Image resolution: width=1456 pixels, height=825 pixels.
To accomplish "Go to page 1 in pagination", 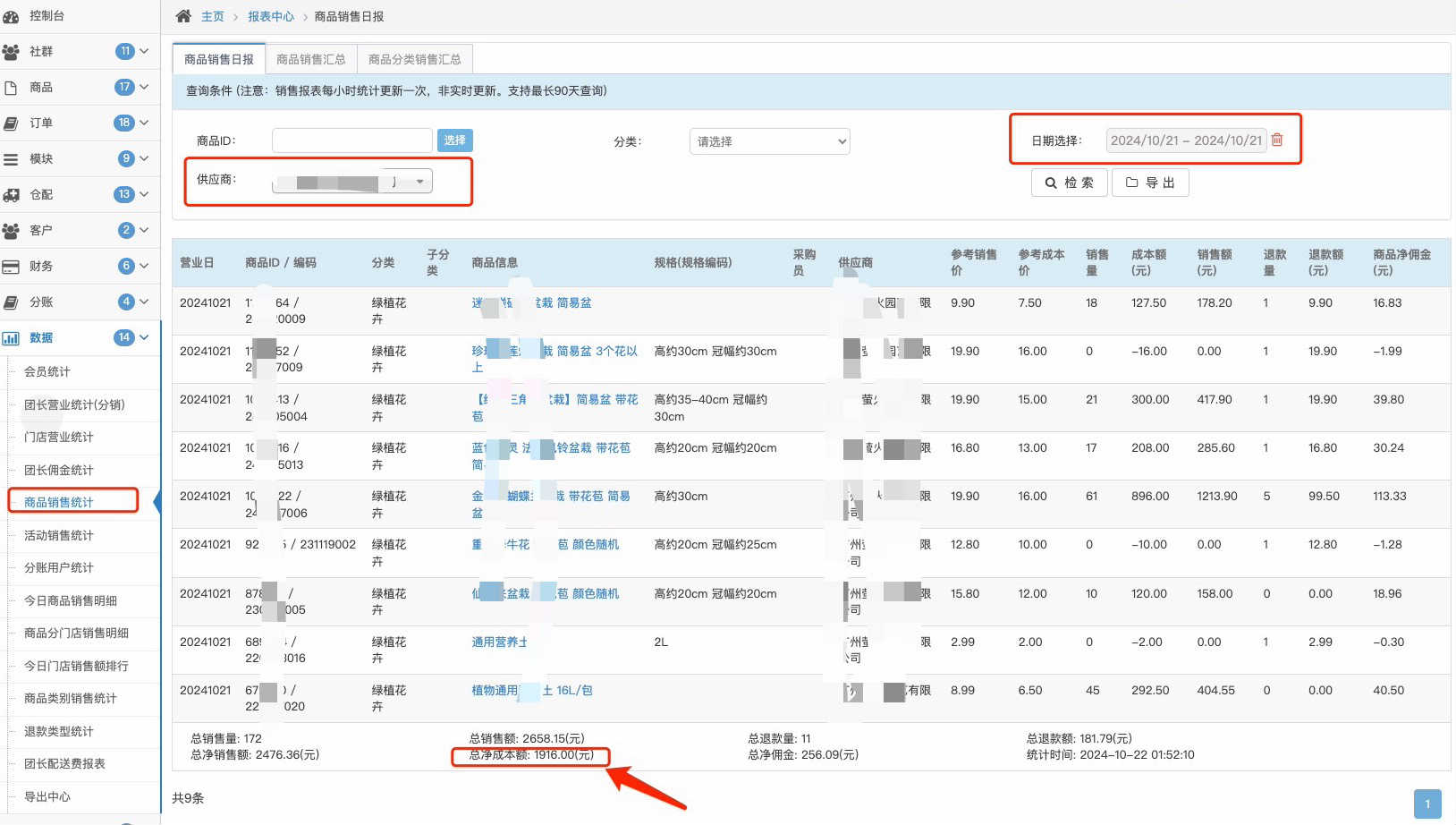I will click(x=1427, y=804).
